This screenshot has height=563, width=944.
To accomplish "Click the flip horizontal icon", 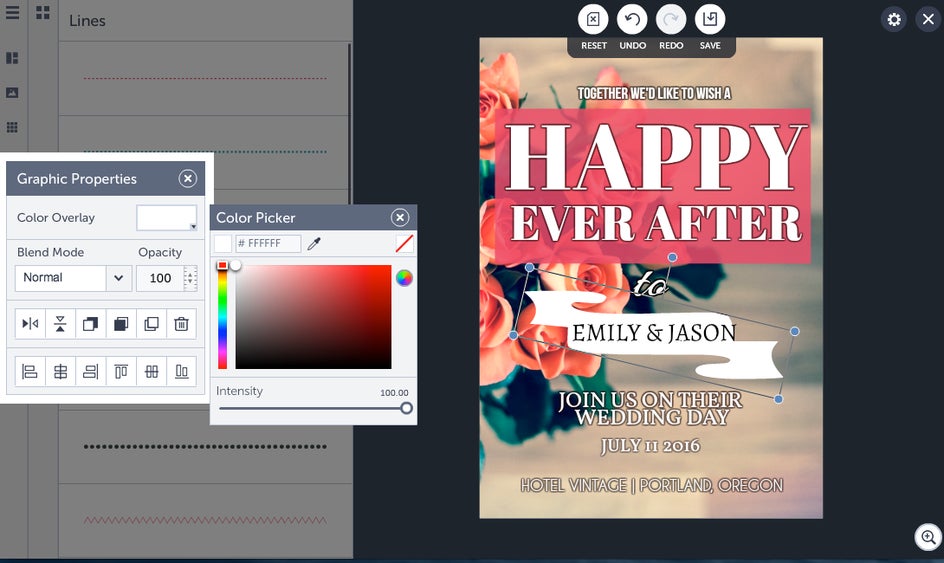I will pos(30,324).
